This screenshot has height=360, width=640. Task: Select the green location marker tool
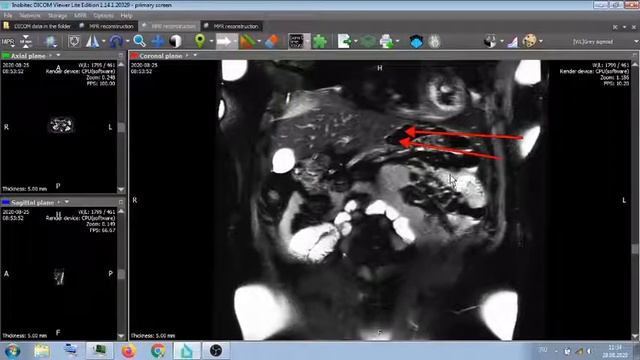tap(200, 41)
